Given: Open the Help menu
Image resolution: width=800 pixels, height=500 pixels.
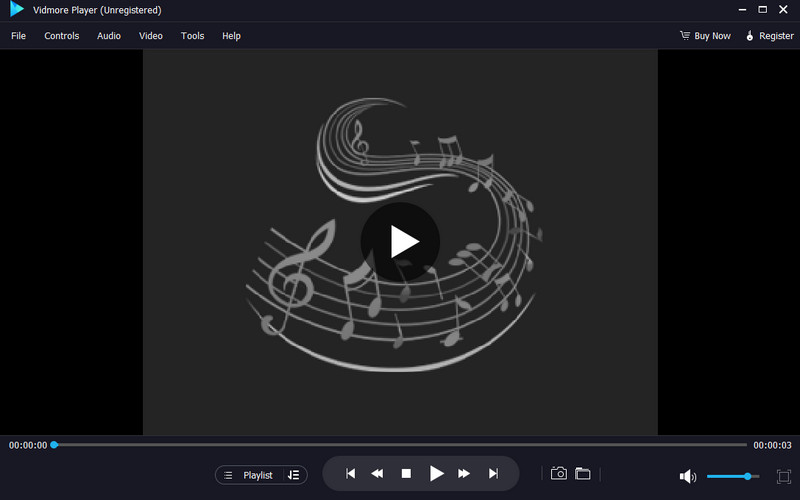Looking at the screenshot, I should 231,36.
